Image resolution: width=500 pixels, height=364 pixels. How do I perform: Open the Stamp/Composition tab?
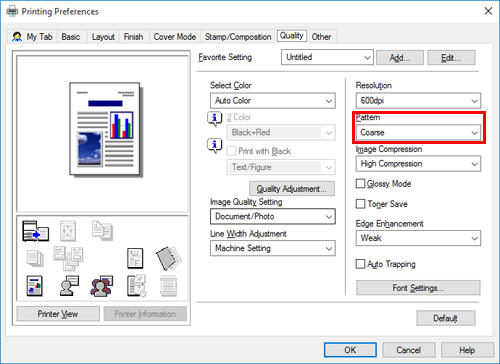click(x=238, y=37)
